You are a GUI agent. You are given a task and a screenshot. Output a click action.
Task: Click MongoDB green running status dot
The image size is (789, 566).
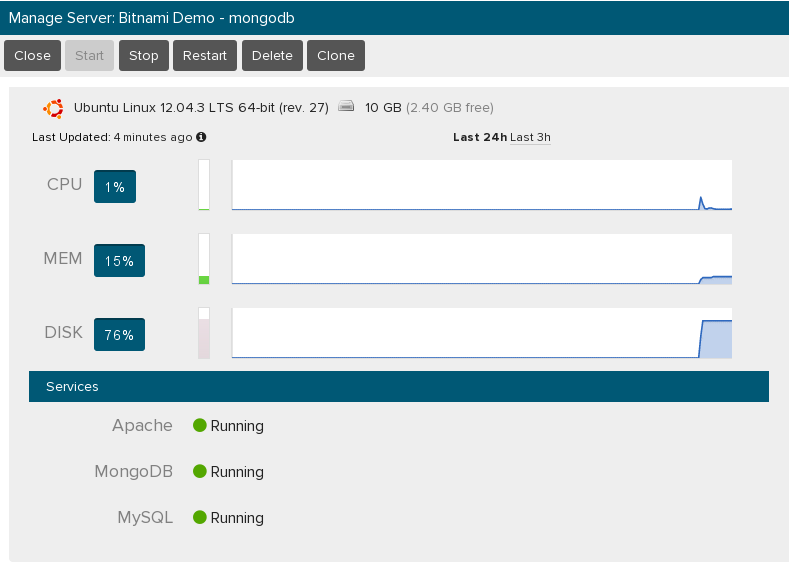(x=200, y=471)
